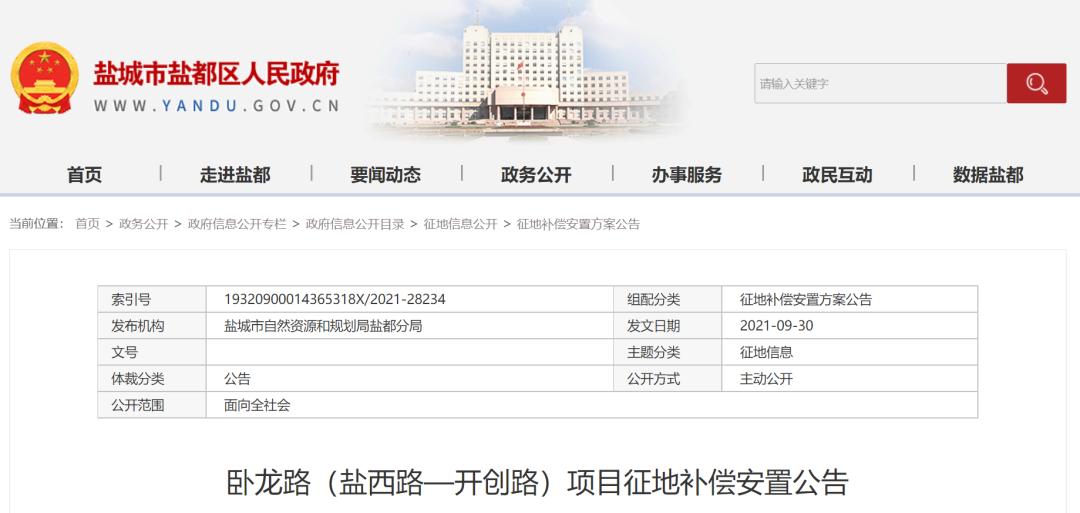Click the 主题分类 label cell
The image size is (1080, 513).
(667, 352)
